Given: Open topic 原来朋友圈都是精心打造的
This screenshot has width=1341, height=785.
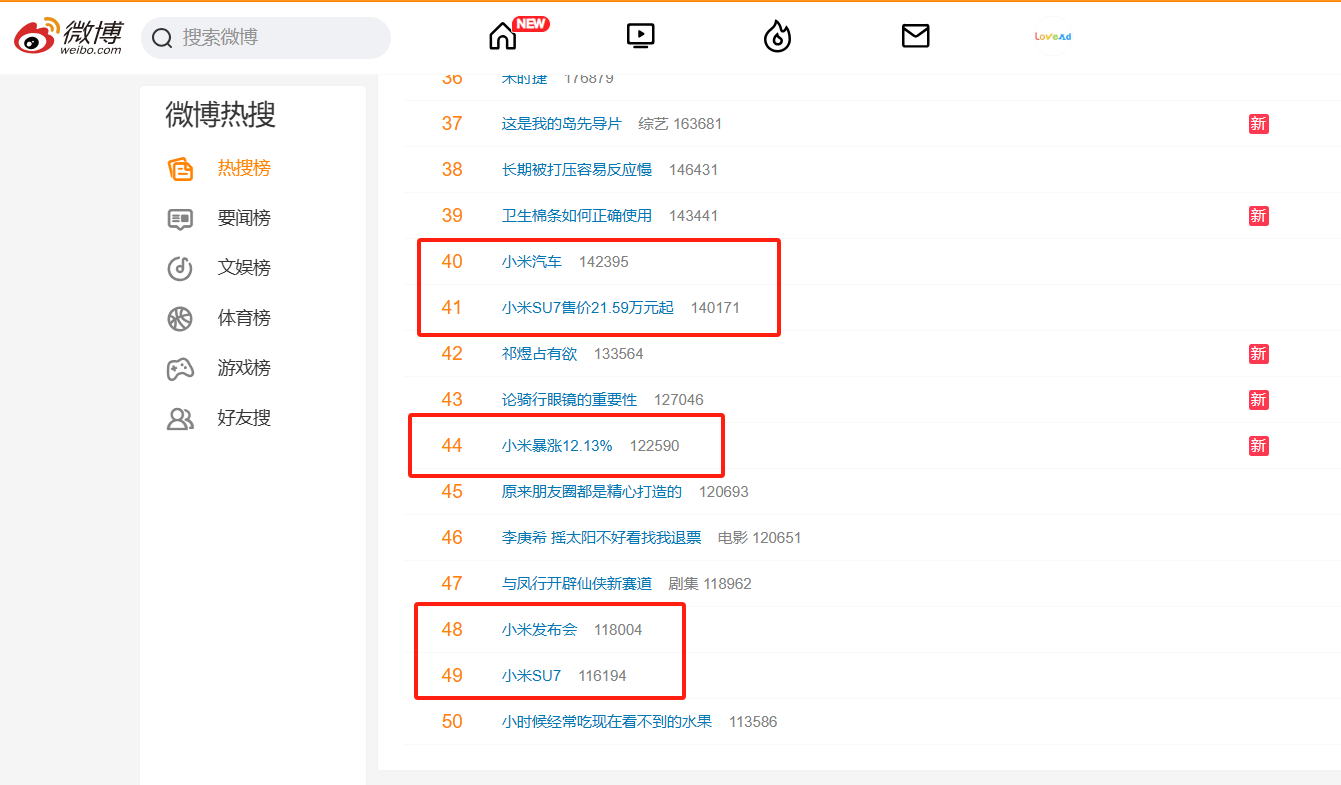Looking at the screenshot, I should tap(592, 492).
